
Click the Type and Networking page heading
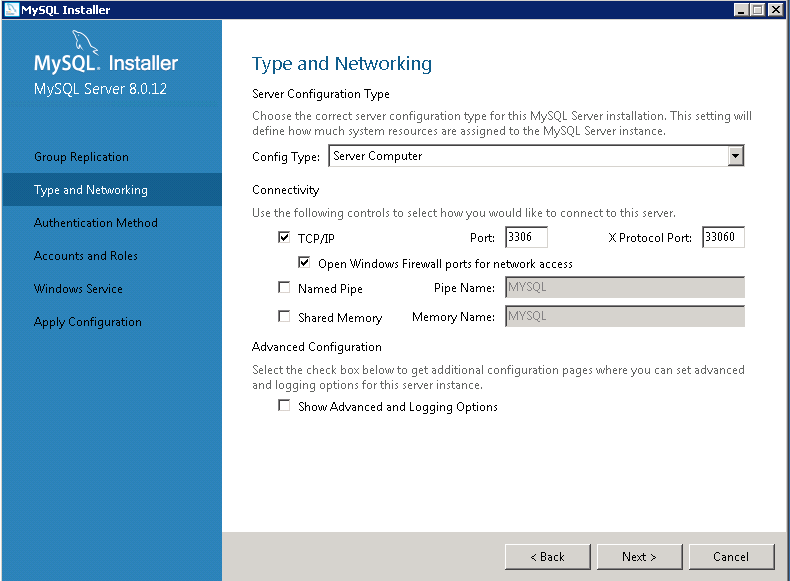(x=342, y=64)
